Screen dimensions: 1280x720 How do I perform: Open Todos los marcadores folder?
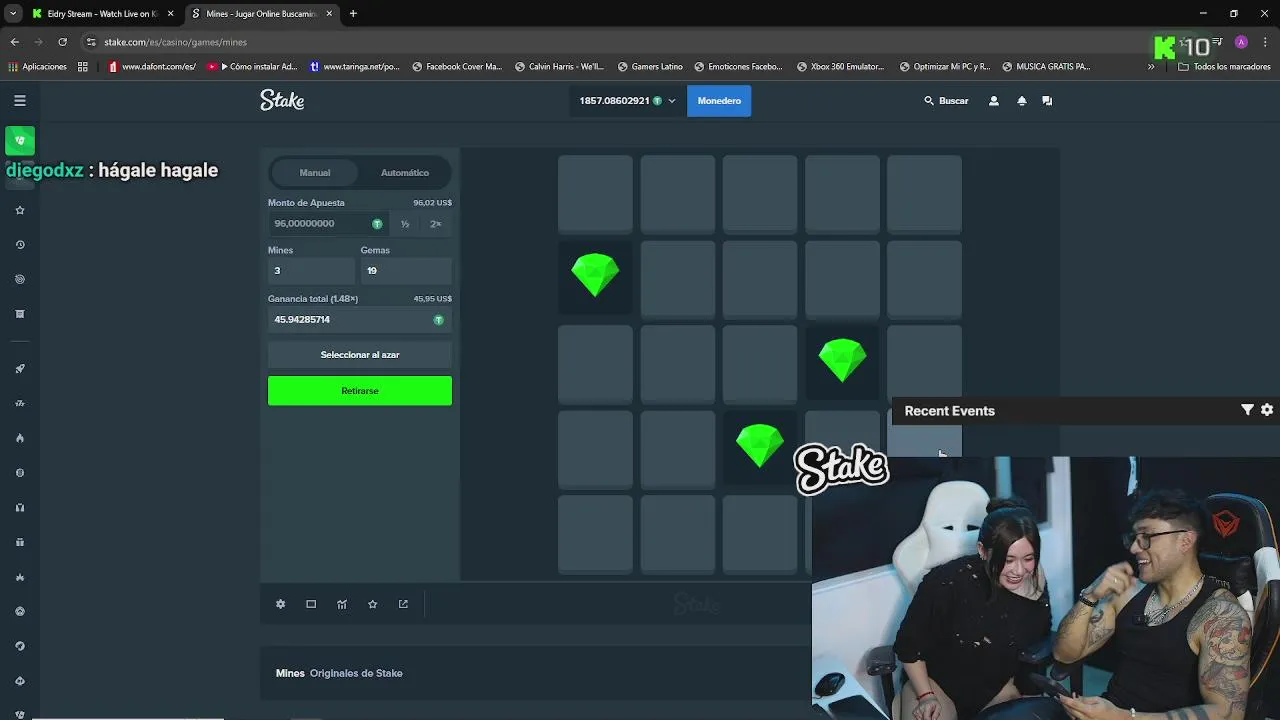[x=1224, y=67]
